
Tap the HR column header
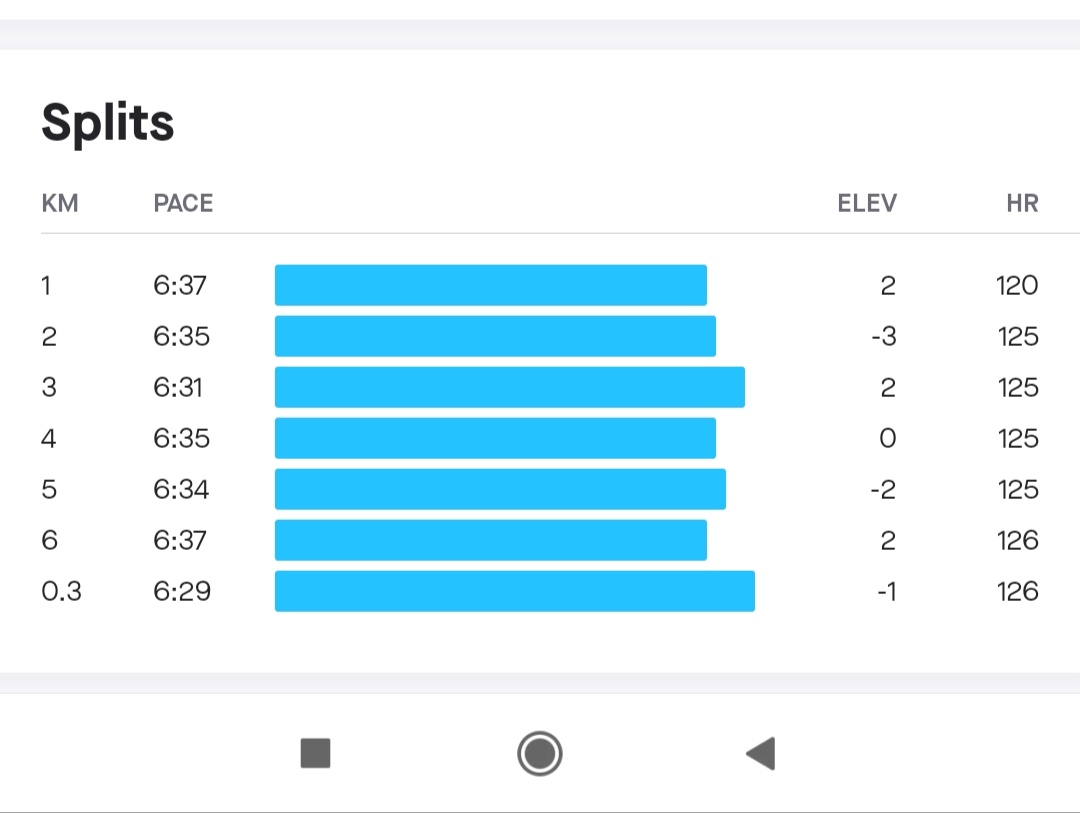coord(1022,203)
